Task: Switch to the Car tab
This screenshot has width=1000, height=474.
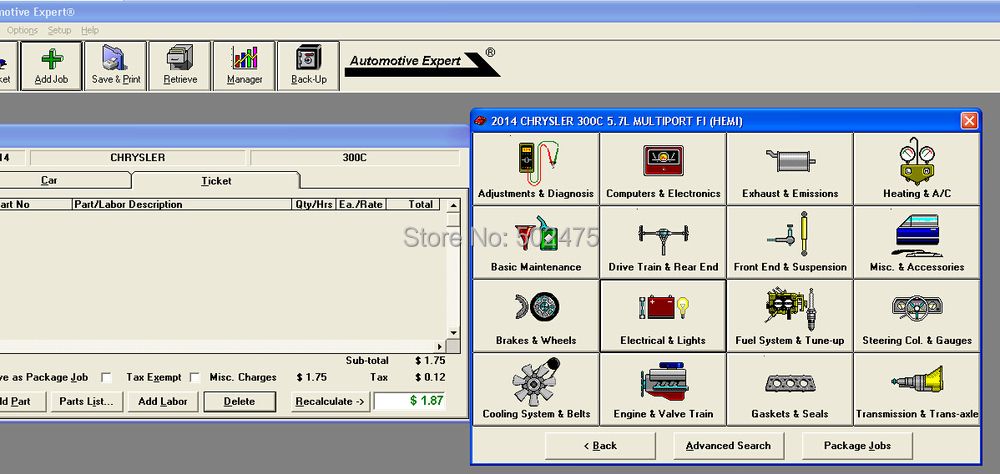Action: pos(49,181)
